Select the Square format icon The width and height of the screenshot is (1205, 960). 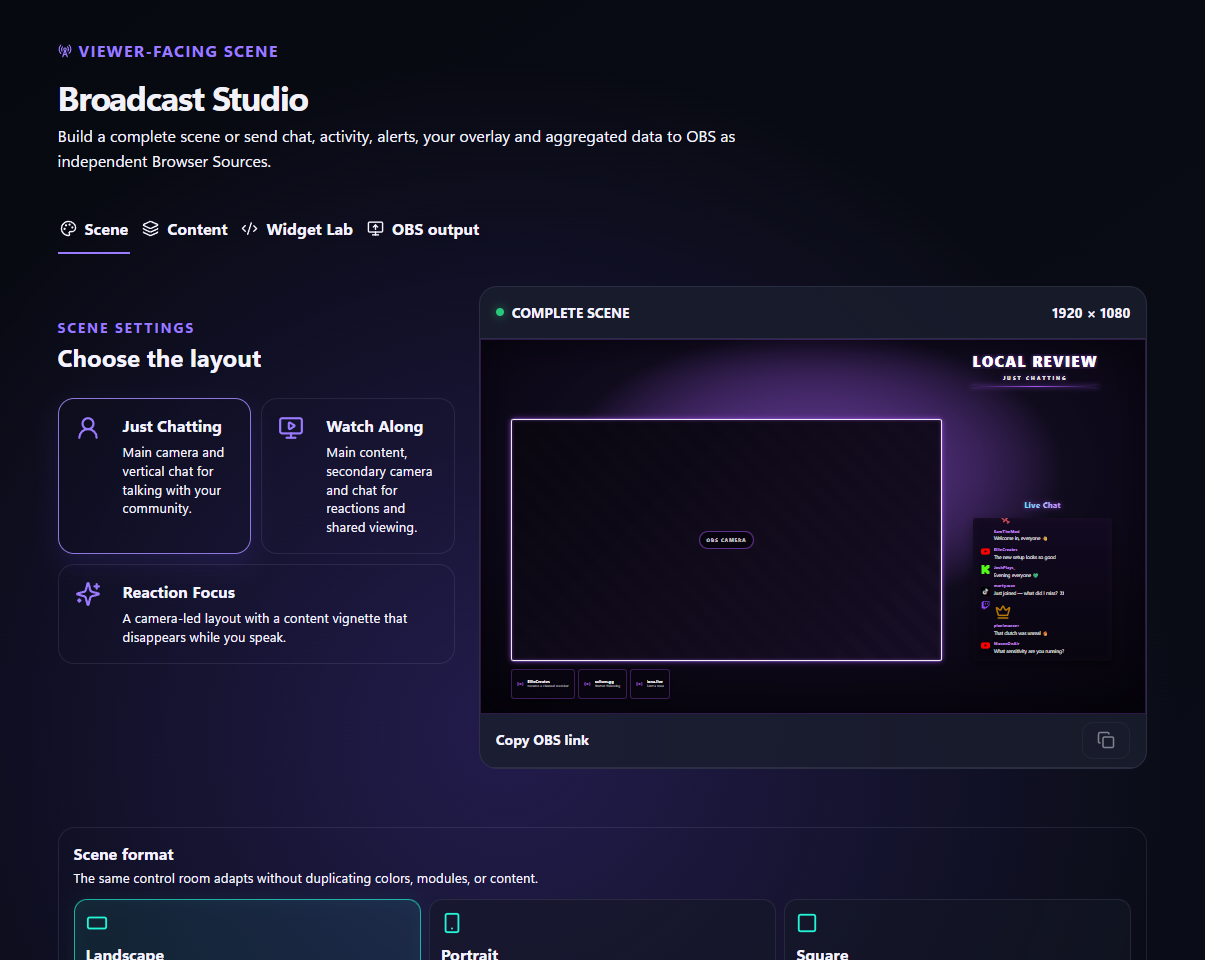[807, 923]
